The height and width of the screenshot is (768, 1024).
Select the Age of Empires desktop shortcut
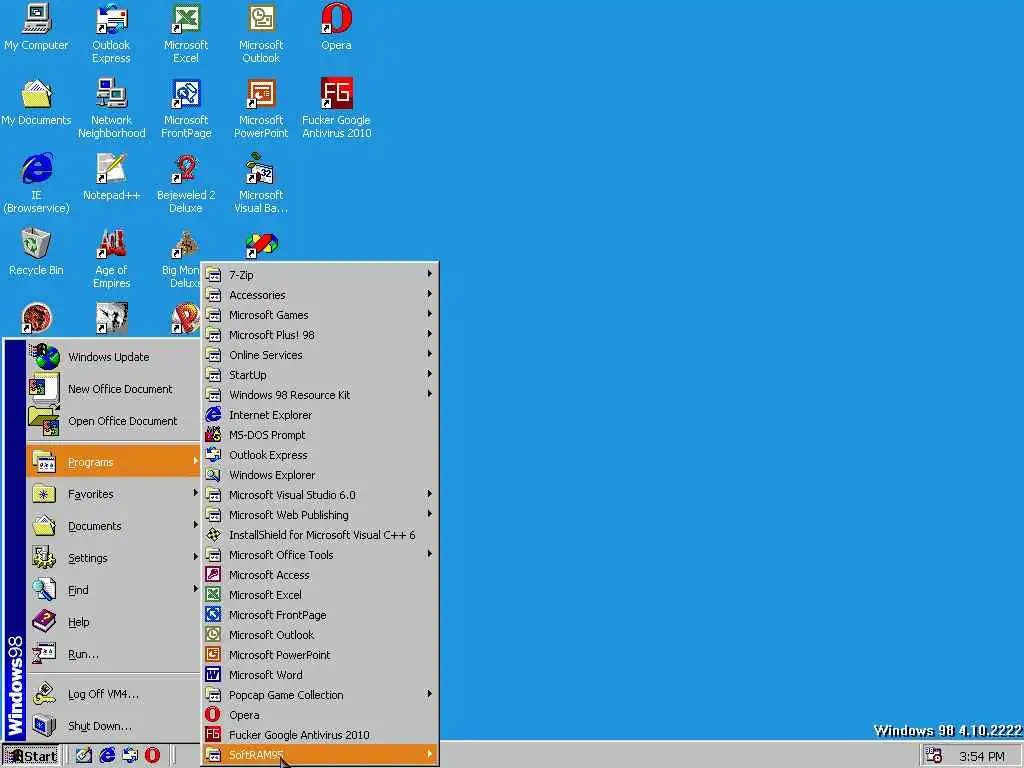coord(112,259)
